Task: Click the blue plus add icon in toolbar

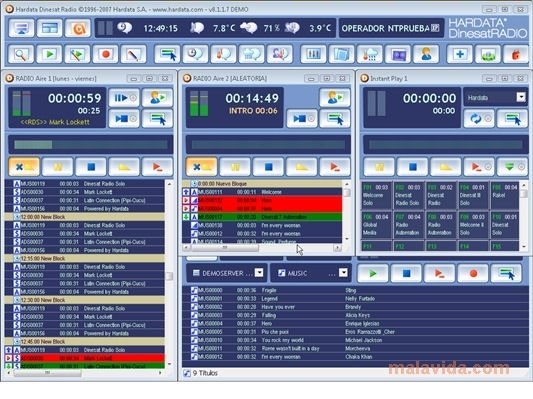Action: coord(460,54)
